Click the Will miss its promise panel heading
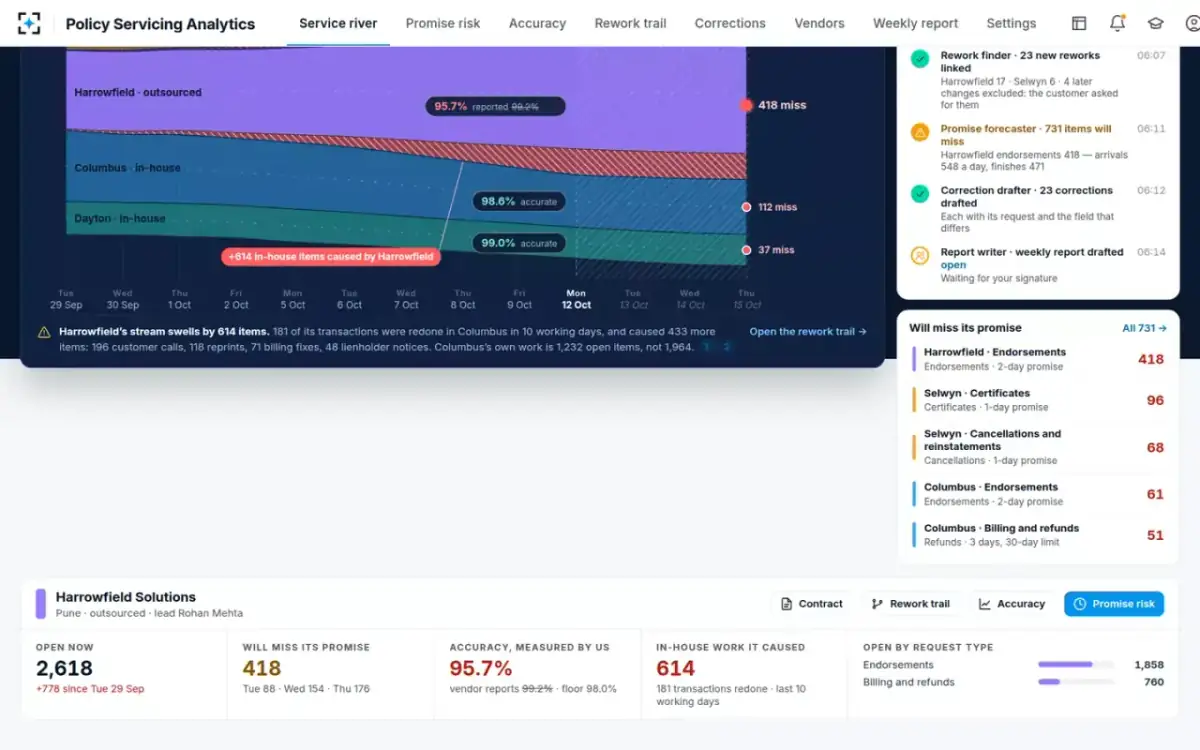 pyautogui.click(x=965, y=328)
